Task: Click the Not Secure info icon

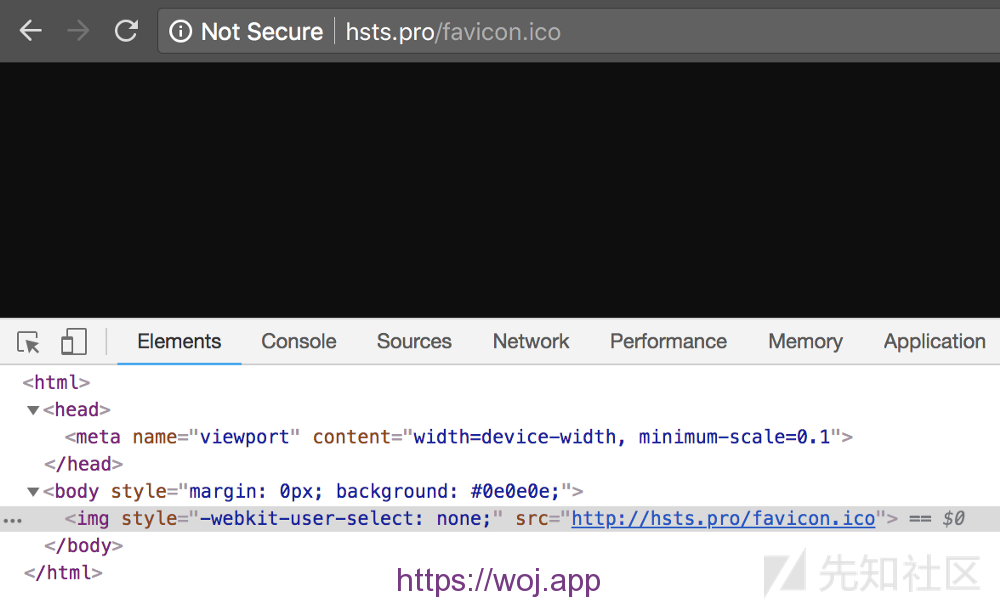Action: (x=180, y=32)
